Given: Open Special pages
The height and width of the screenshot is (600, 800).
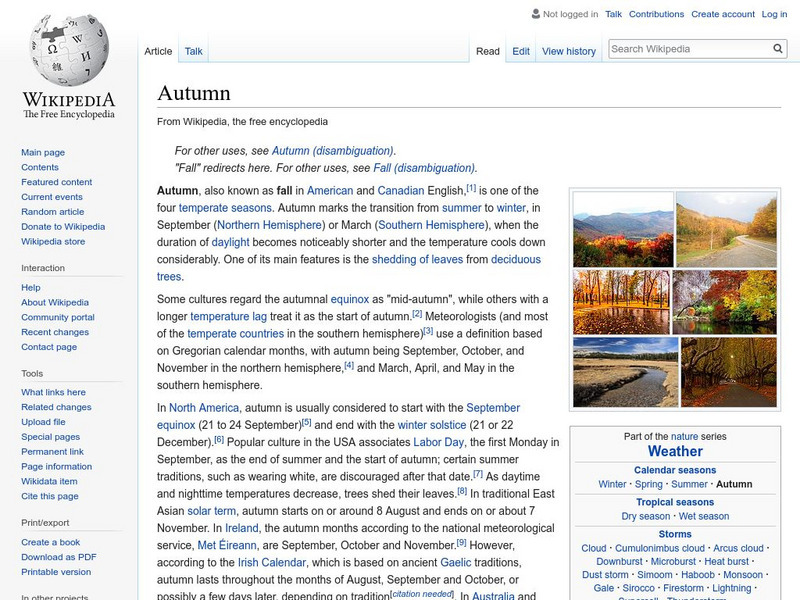Looking at the screenshot, I should (51, 436).
